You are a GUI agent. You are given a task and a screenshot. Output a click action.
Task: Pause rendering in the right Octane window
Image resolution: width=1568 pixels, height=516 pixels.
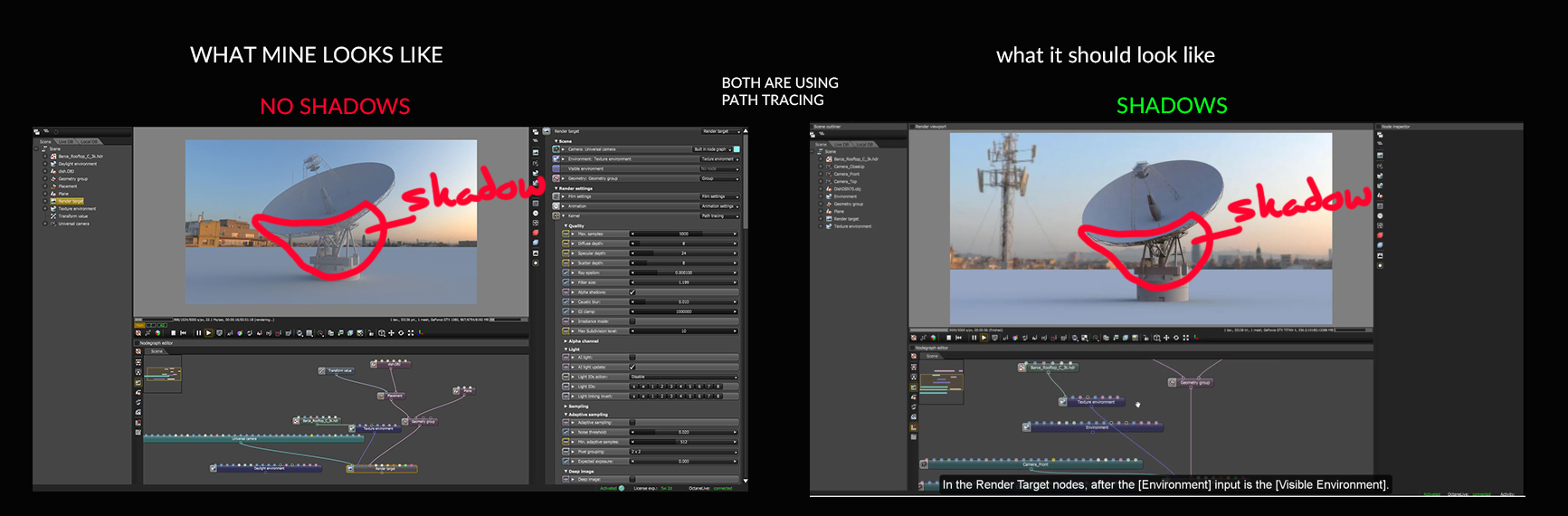point(974,338)
